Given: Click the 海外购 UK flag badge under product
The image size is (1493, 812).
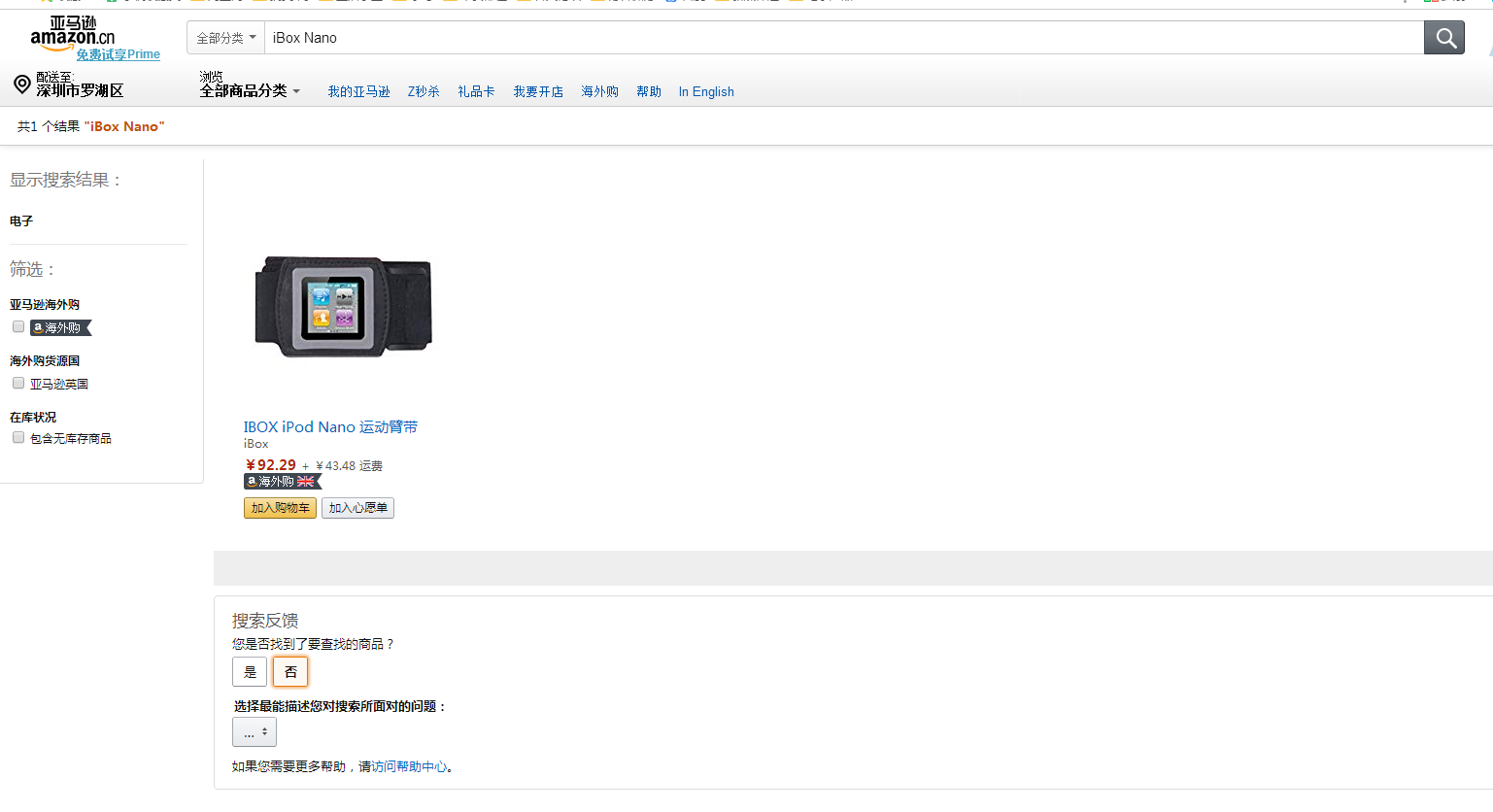Looking at the screenshot, I should click(282, 482).
